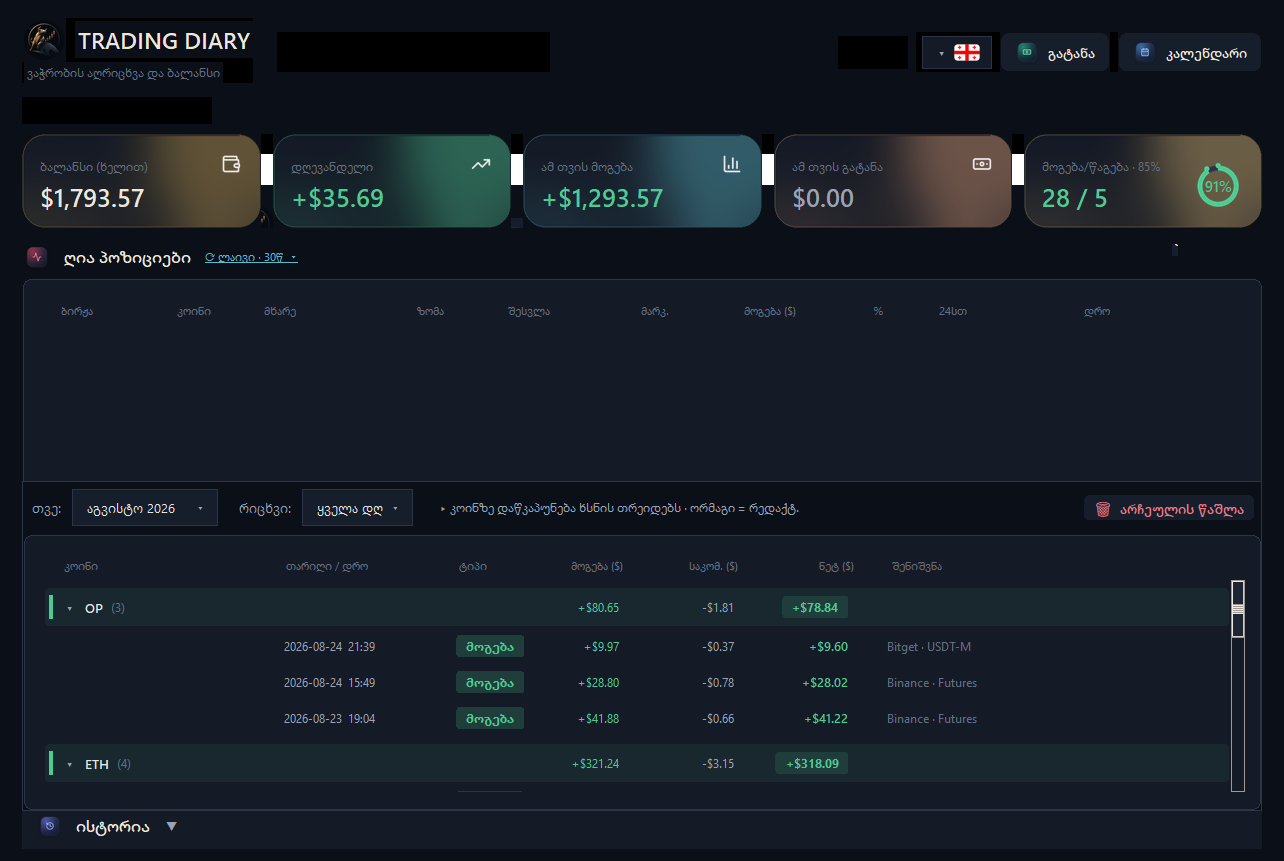Click the trash icon in delete button
This screenshot has width=1284, height=861.
pyautogui.click(x=1102, y=508)
